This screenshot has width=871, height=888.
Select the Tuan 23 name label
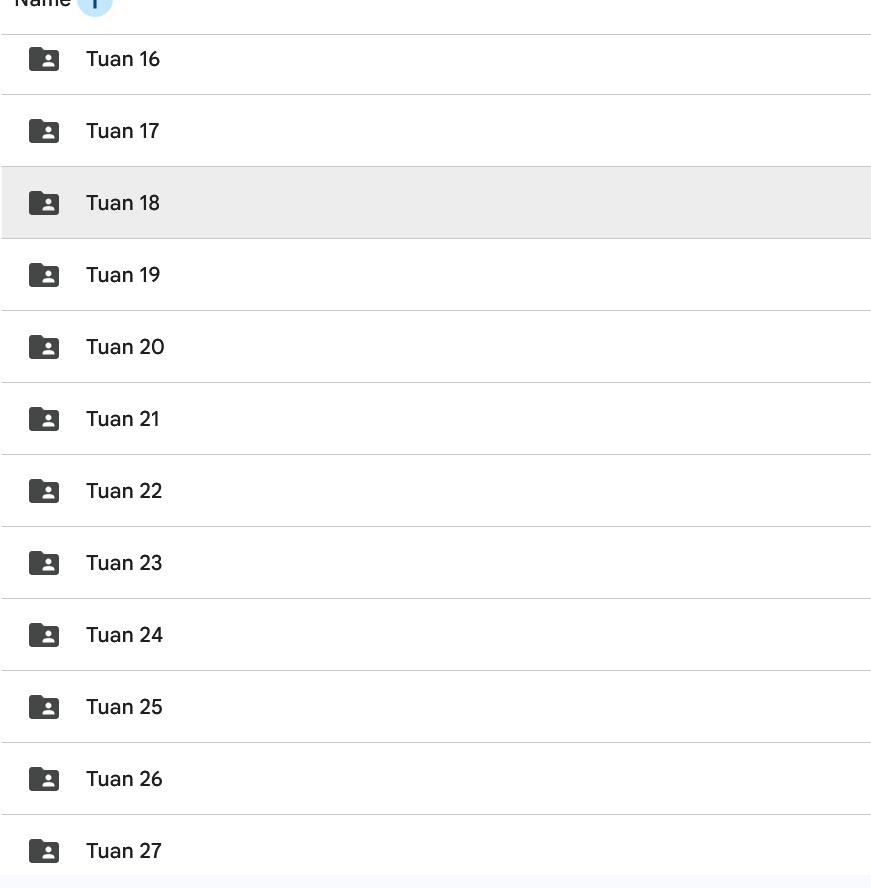click(x=124, y=563)
